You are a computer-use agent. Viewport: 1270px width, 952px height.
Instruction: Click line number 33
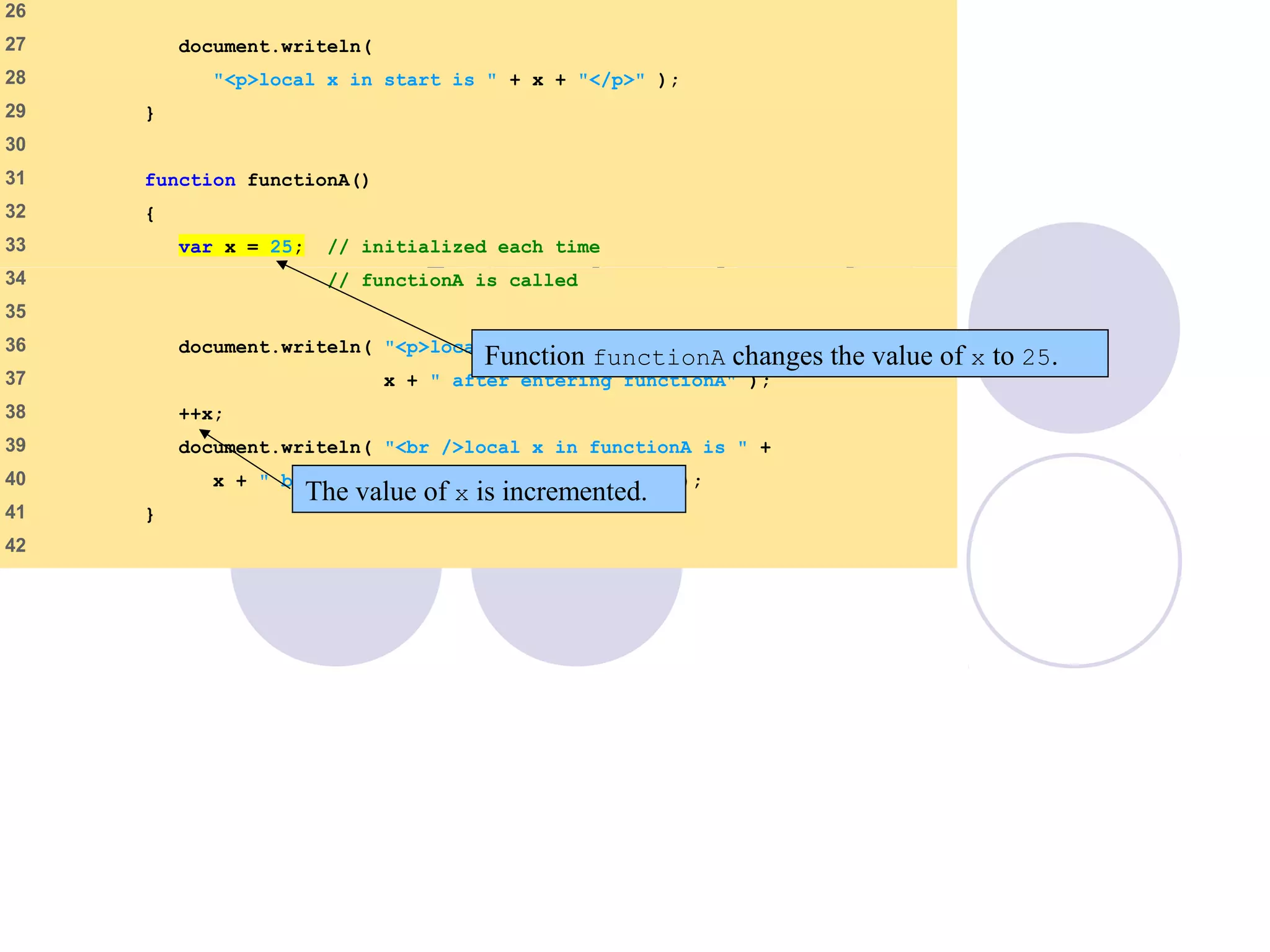[x=16, y=245]
